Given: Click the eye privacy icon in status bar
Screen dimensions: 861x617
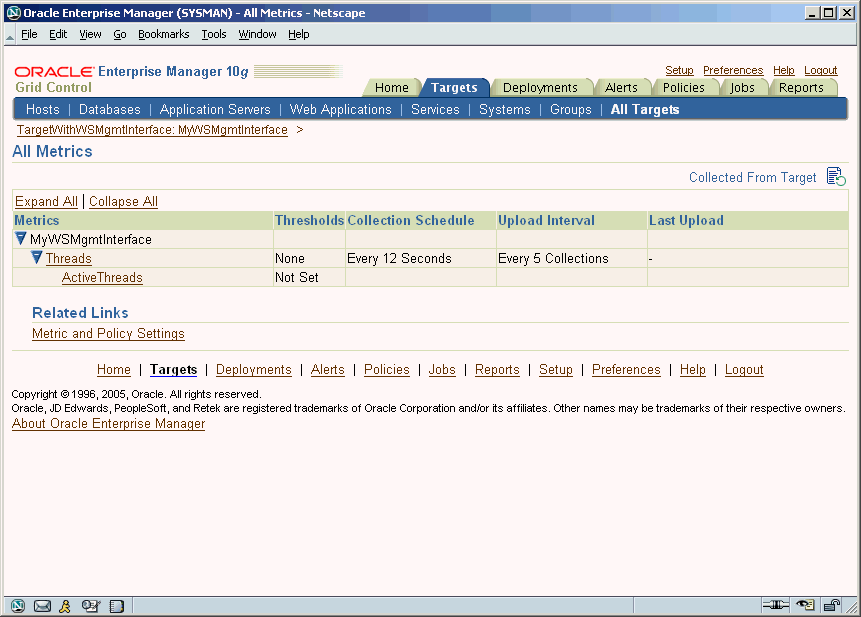Looking at the screenshot, I should coord(804,605).
